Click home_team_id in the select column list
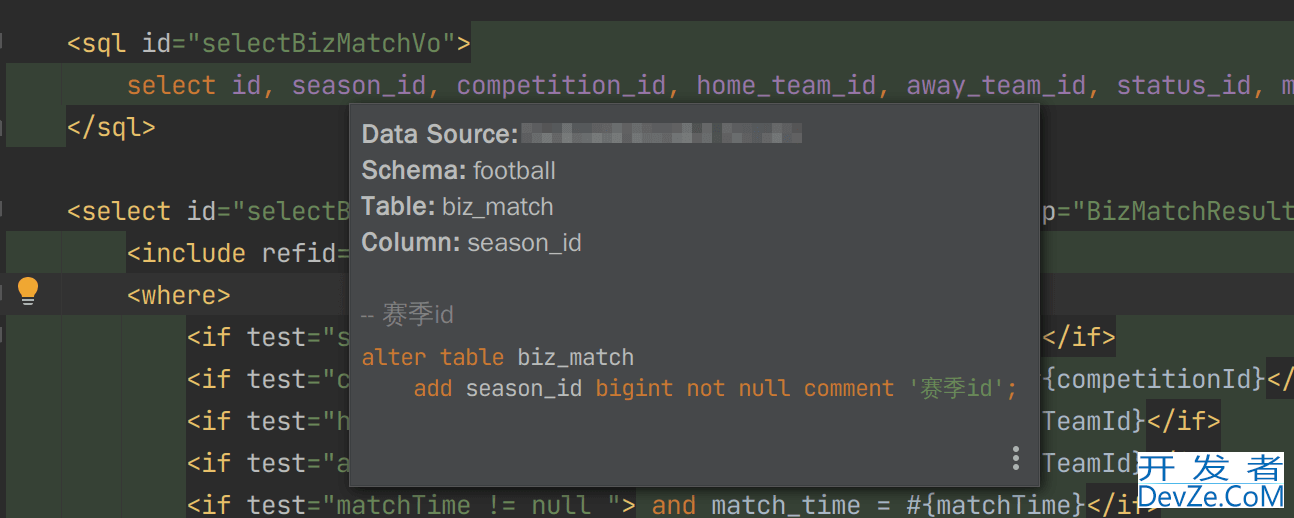 [786, 86]
